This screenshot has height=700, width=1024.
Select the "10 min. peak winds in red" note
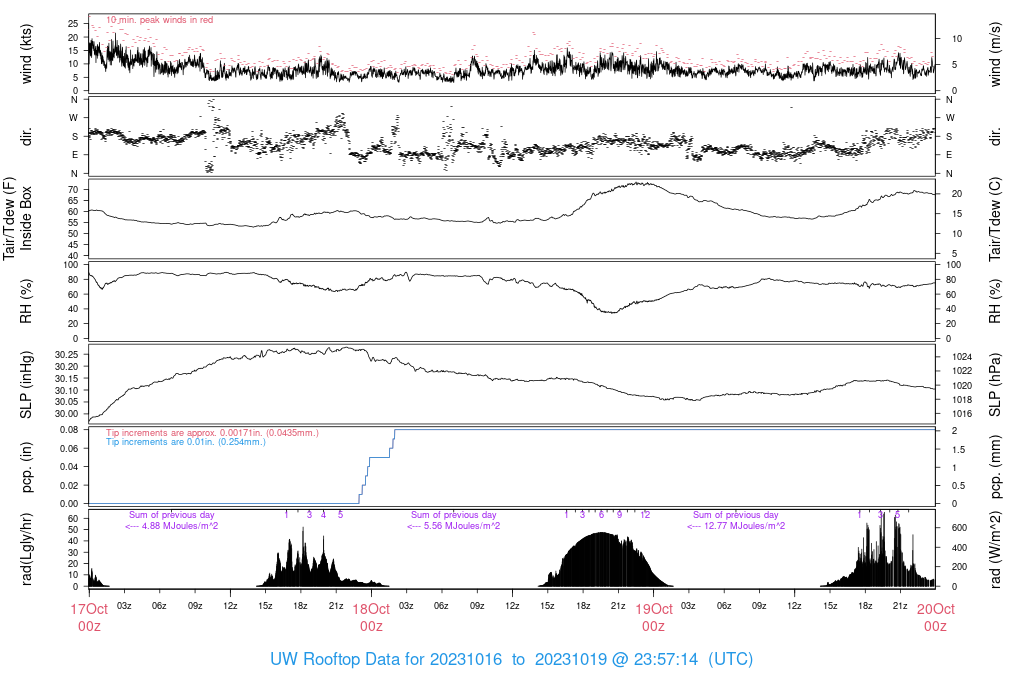click(x=159, y=20)
